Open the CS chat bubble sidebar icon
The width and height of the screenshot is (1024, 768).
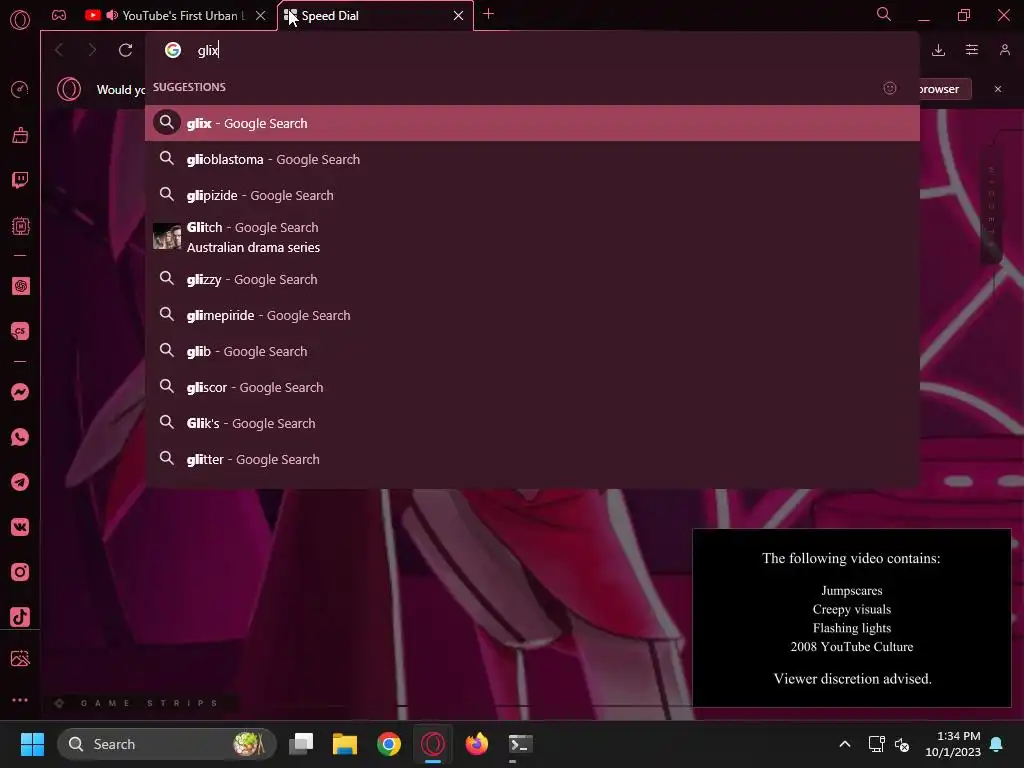[20, 331]
